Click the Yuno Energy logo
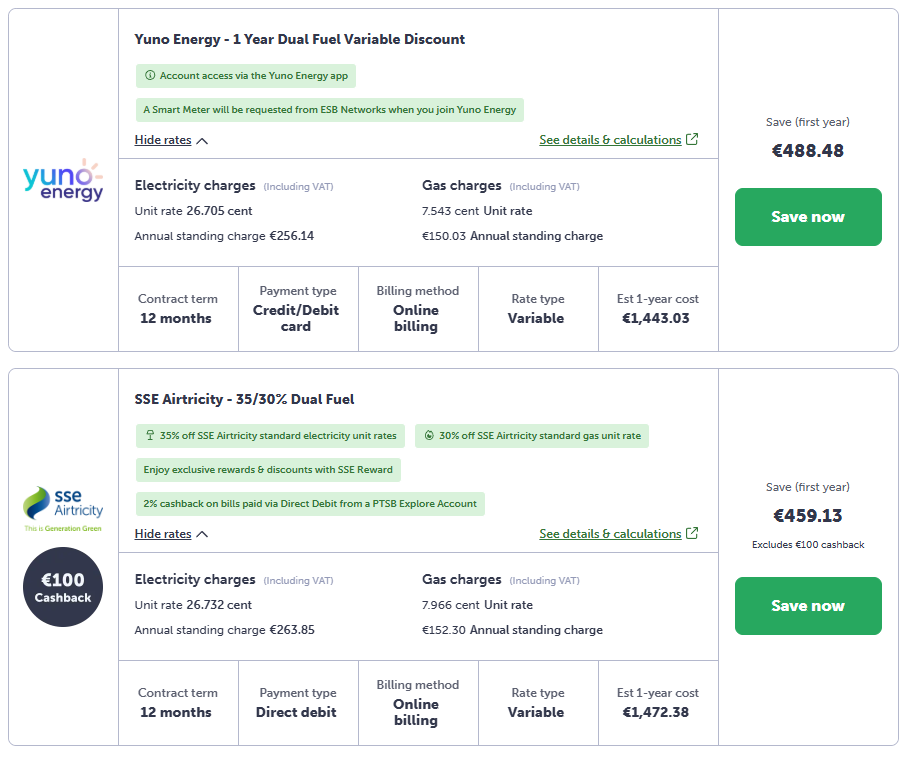The height and width of the screenshot is (762, 911). pyautogui.click(x=63, y=180)
